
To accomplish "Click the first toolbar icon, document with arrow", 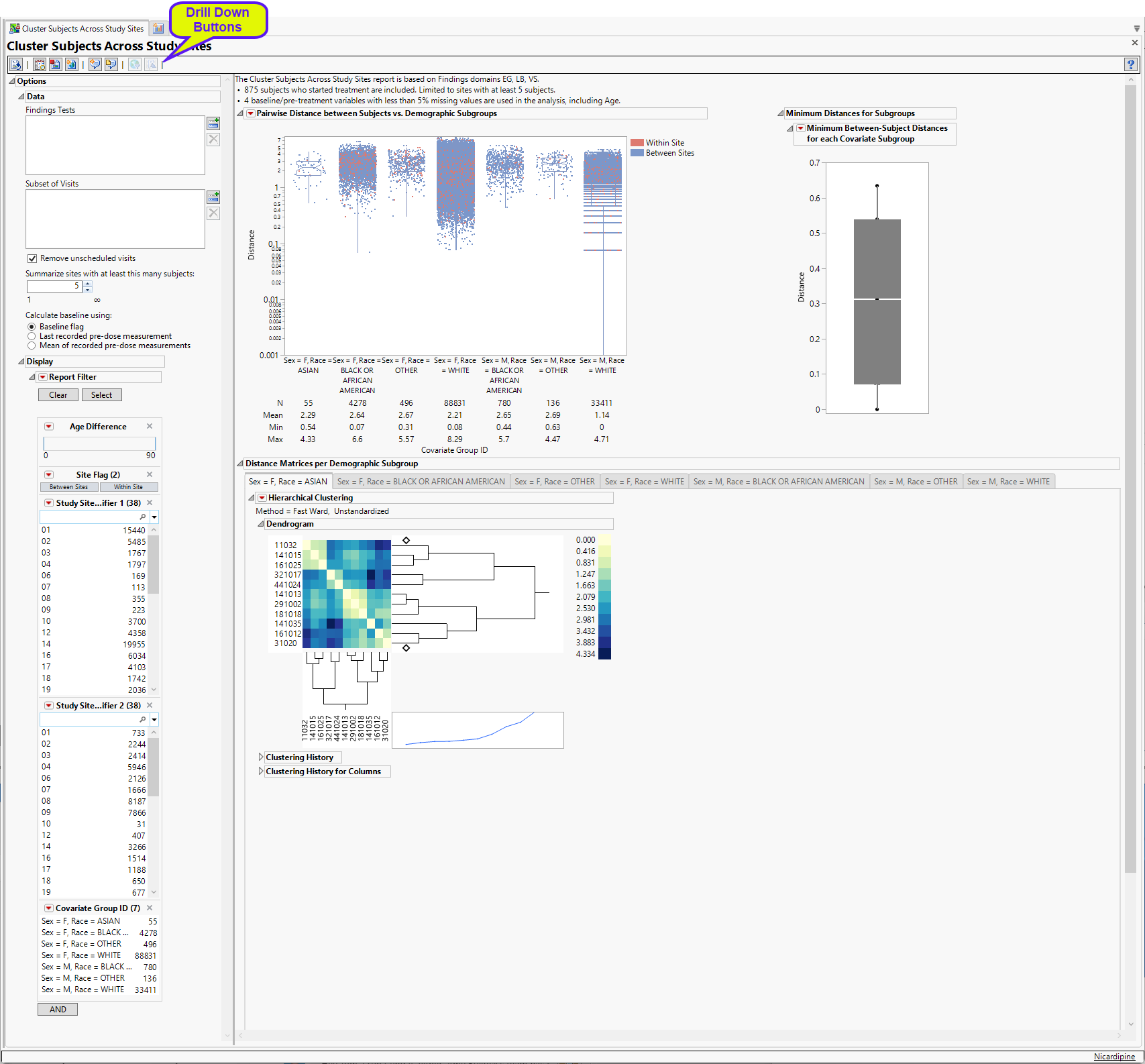I will [16, 64].
